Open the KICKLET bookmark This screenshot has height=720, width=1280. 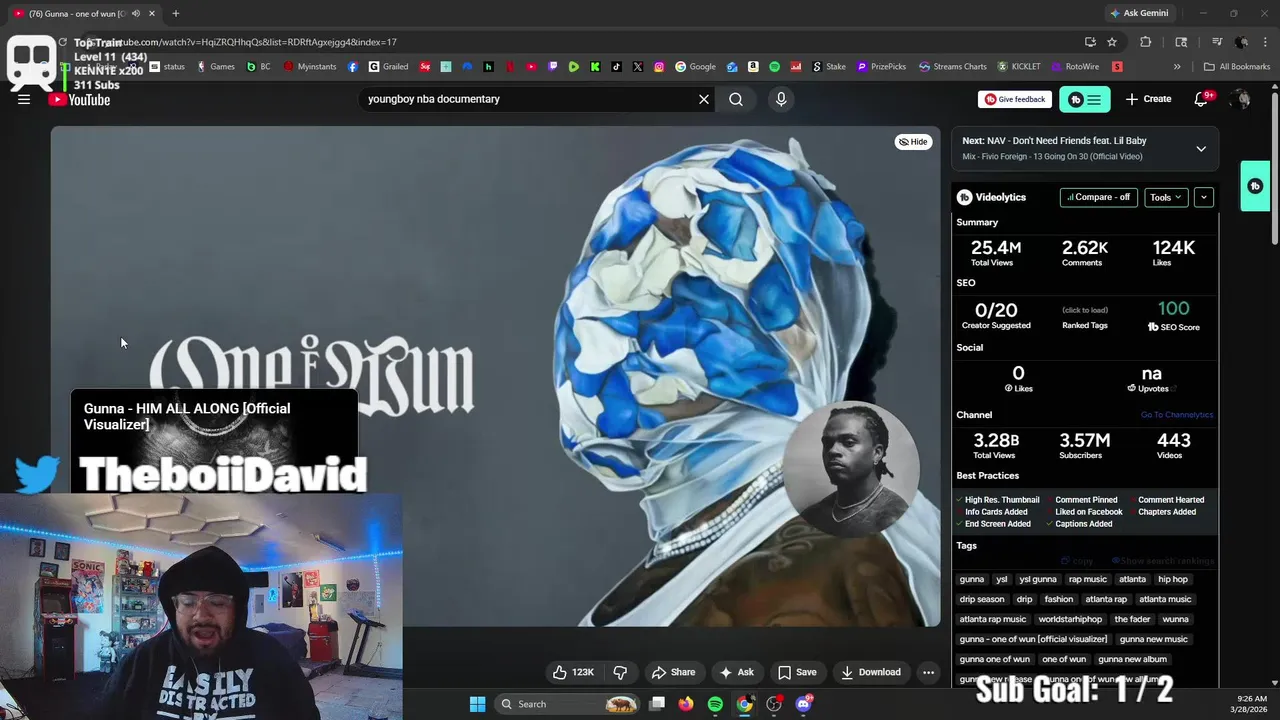(x=1019, y=67)
